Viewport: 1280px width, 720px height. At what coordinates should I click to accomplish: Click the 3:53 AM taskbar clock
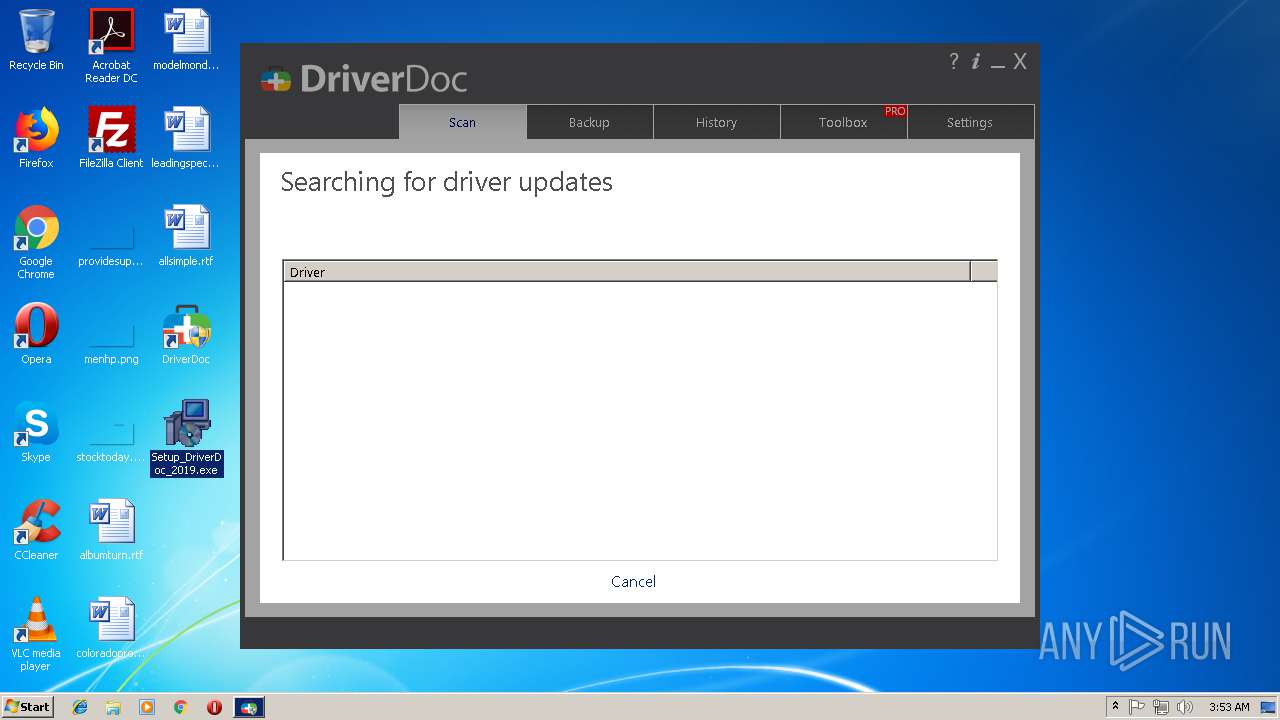(1229, 707)
